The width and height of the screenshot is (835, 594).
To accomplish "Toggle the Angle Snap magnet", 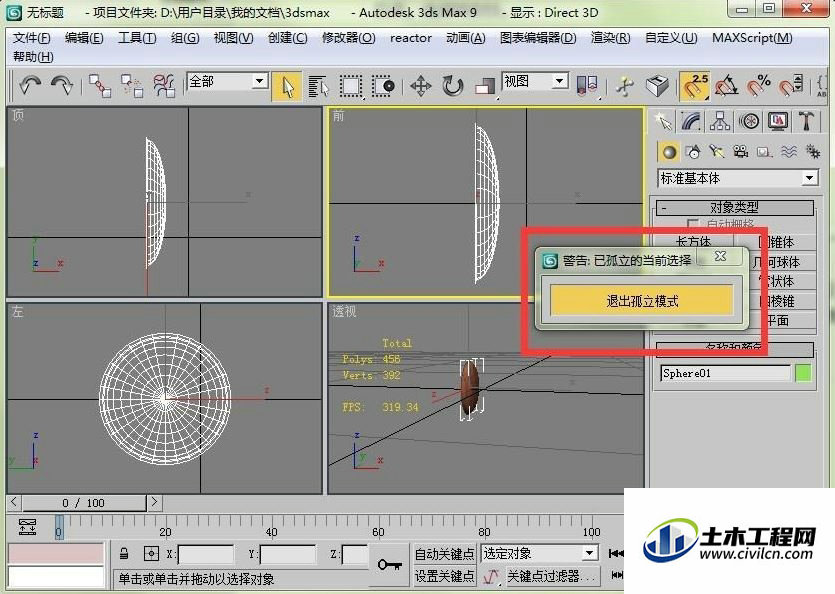I will click(x=726, y=86).
